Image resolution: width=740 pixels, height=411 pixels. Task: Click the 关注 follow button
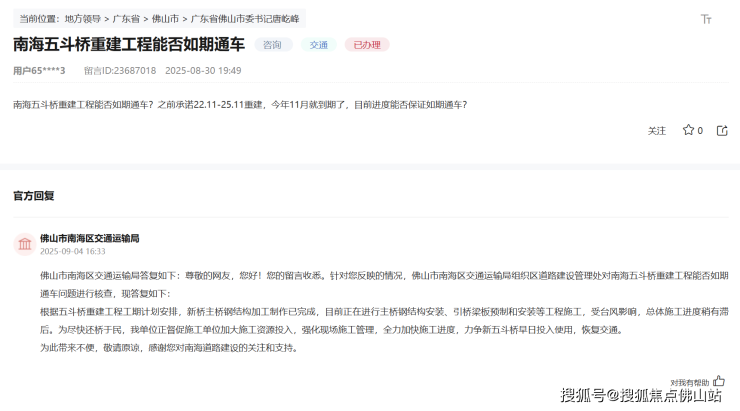pyautogui.click(x=656, y=130)
